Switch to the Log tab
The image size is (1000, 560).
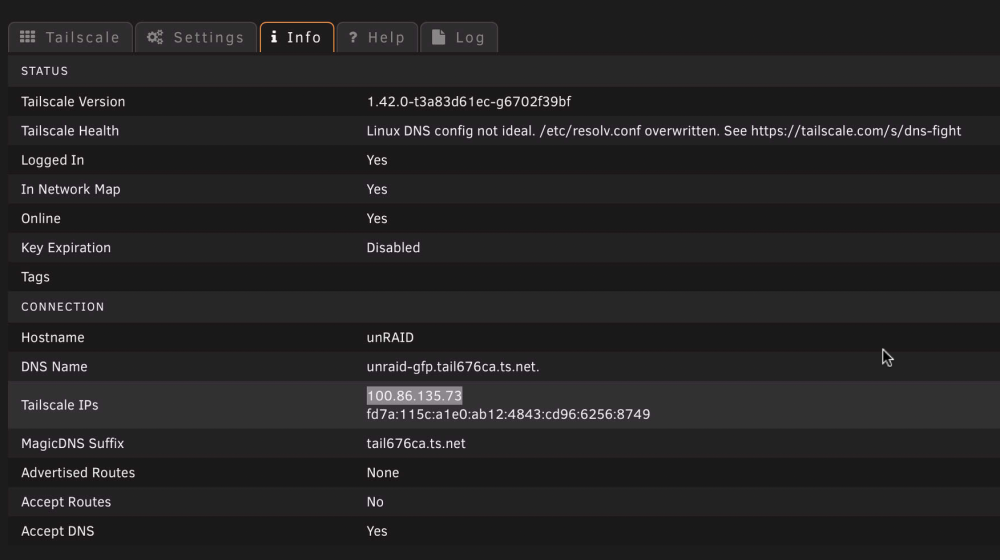tap(459, 37)
